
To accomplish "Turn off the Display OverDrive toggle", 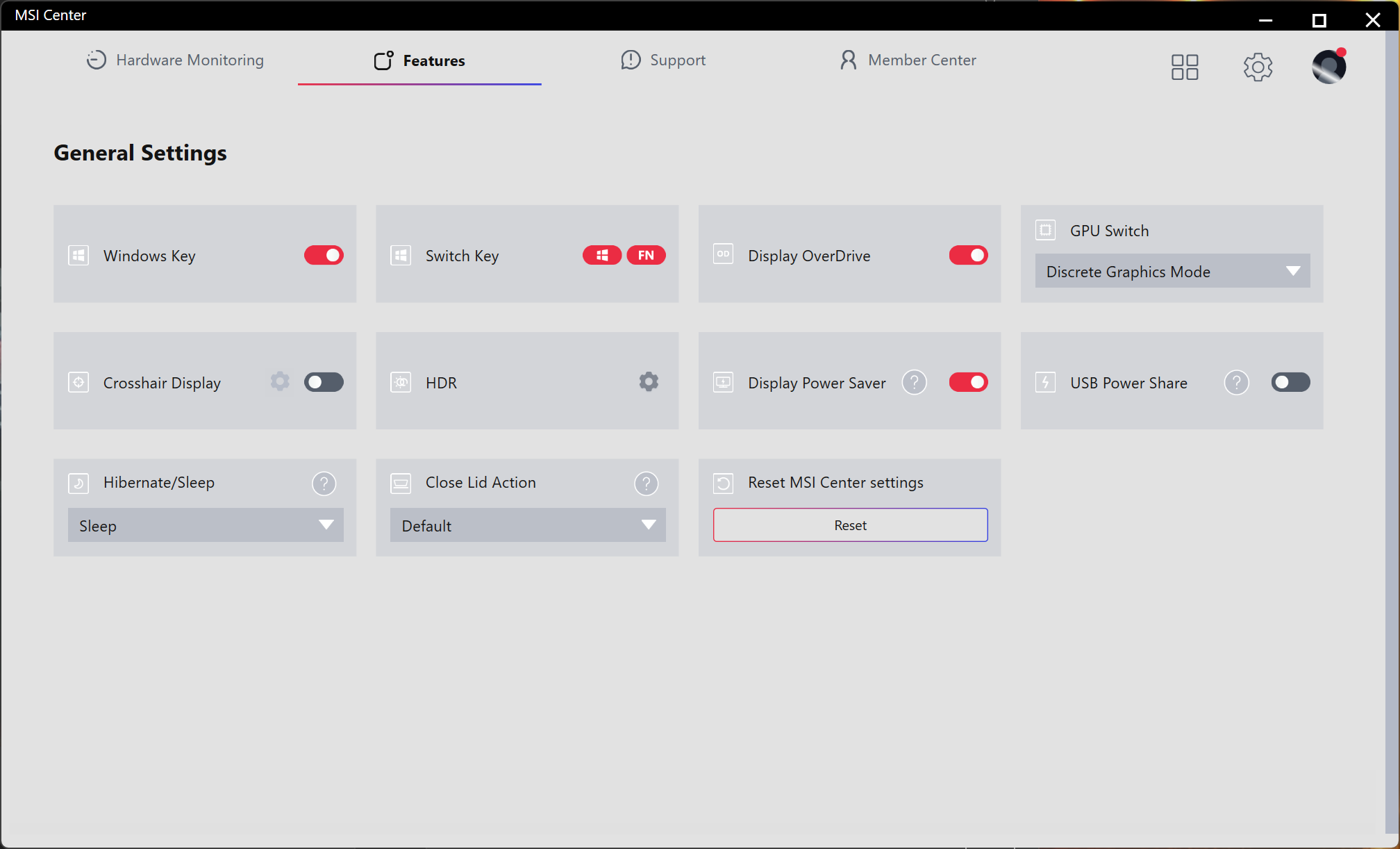I will point(968,256).
